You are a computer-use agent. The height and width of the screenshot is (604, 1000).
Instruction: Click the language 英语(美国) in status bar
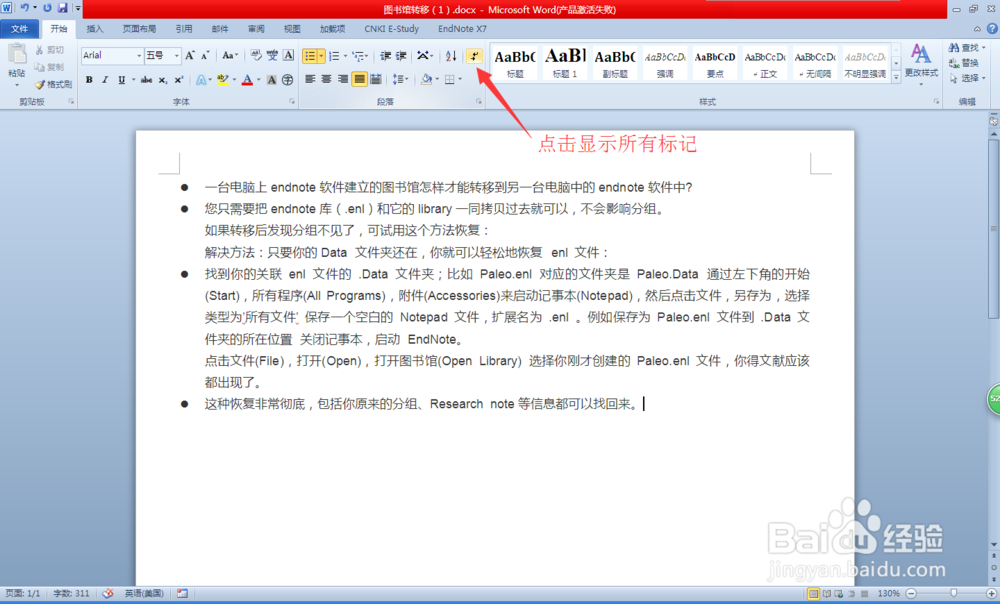[143, 593]
